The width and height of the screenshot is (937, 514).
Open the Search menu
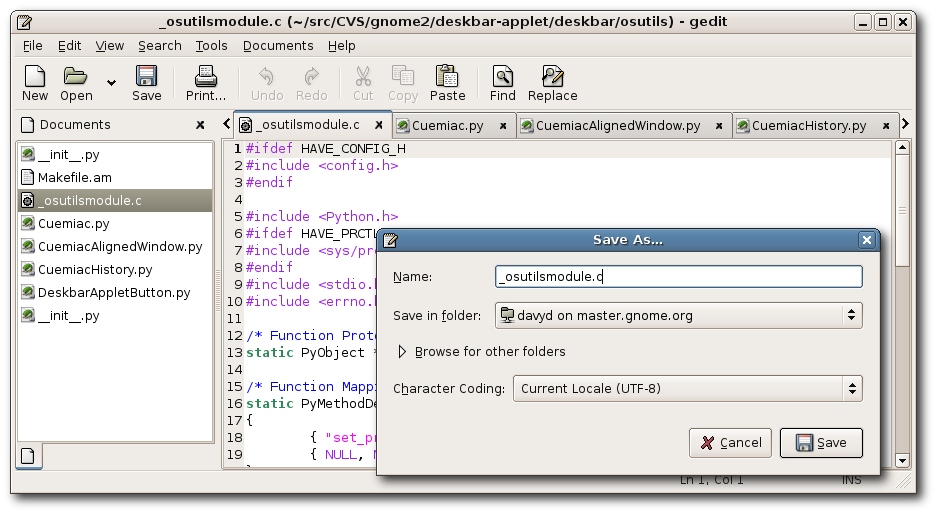pyautogui.click(x=160, y=46)
